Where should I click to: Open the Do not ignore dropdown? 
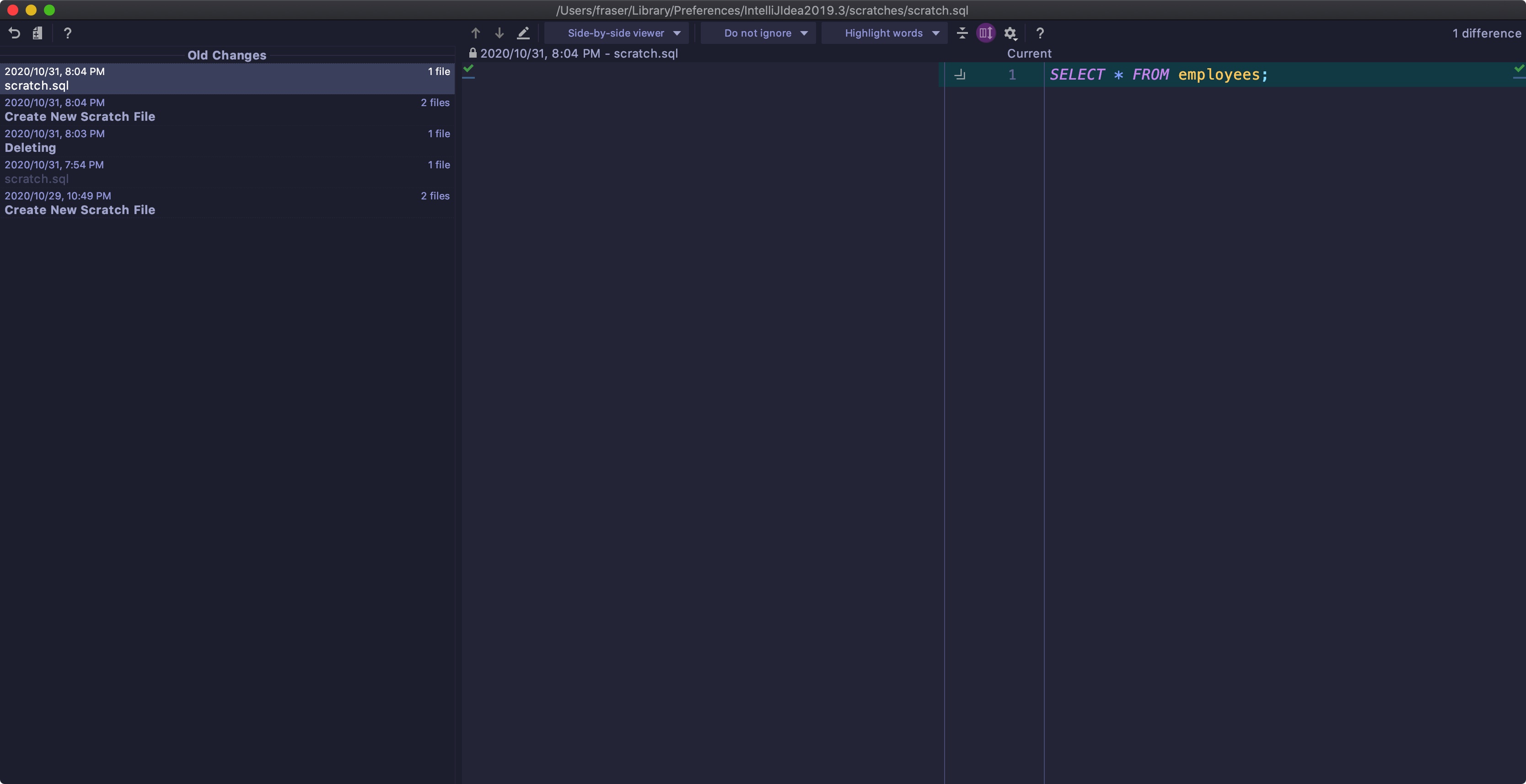point(758,33)
